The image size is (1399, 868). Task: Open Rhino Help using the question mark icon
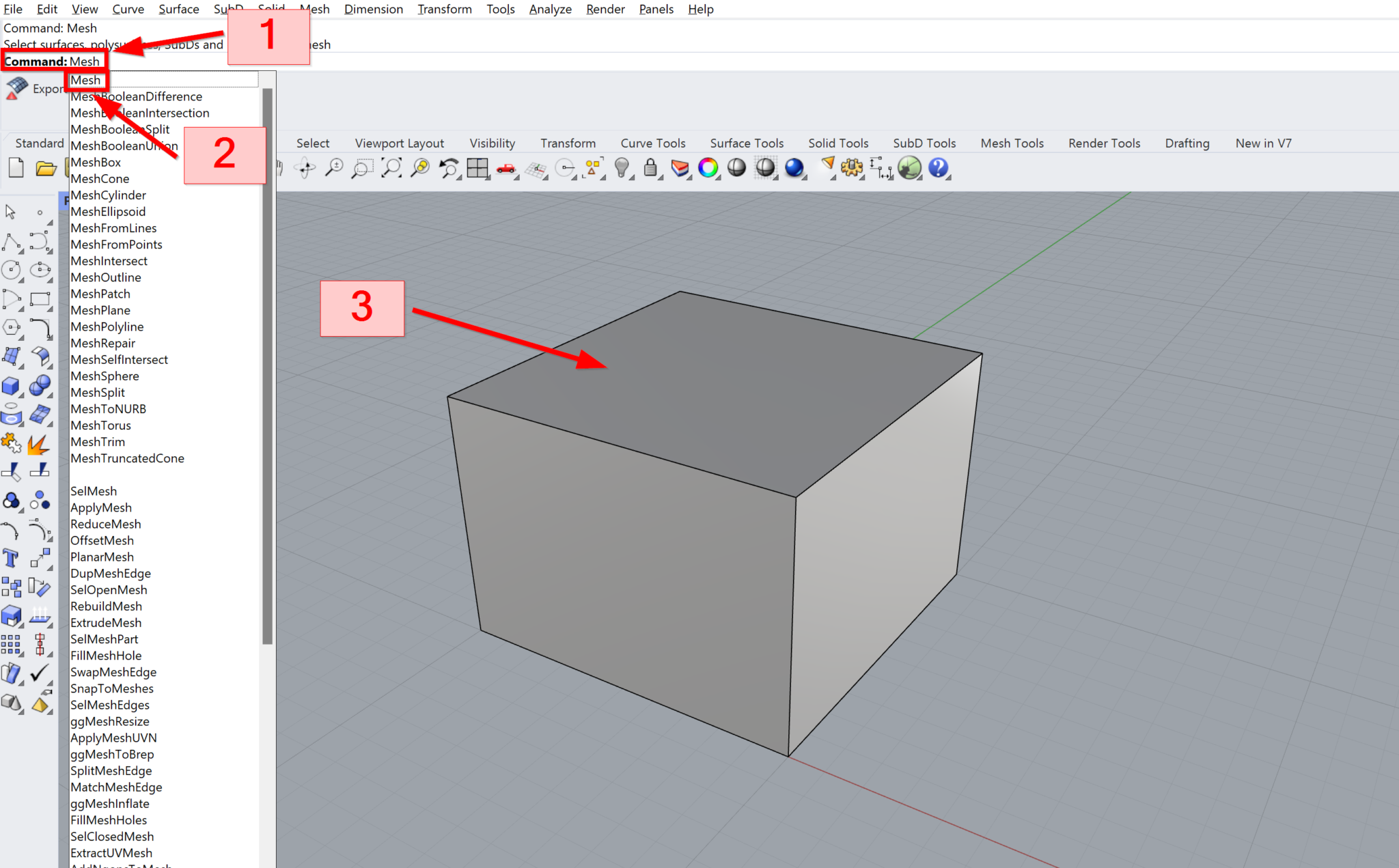[x=939, y=169]
